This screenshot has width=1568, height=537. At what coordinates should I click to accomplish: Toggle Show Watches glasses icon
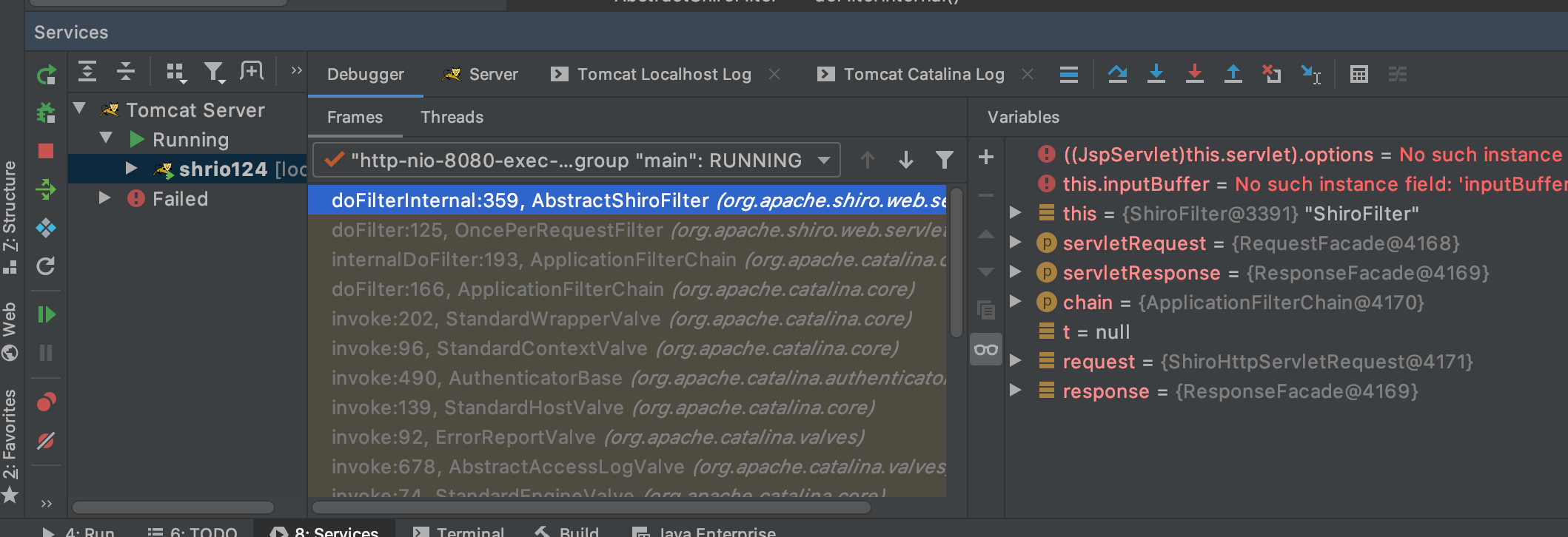pyautogui.click(x=986, y=350)
